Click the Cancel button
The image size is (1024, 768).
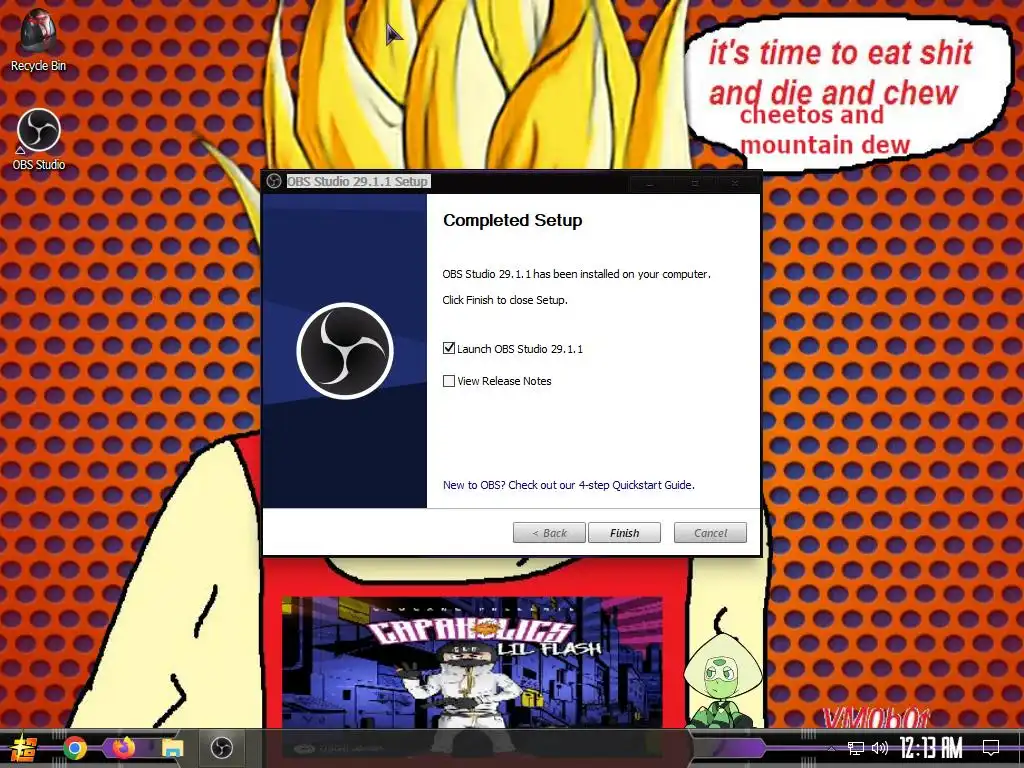click(x=710, y=533)
